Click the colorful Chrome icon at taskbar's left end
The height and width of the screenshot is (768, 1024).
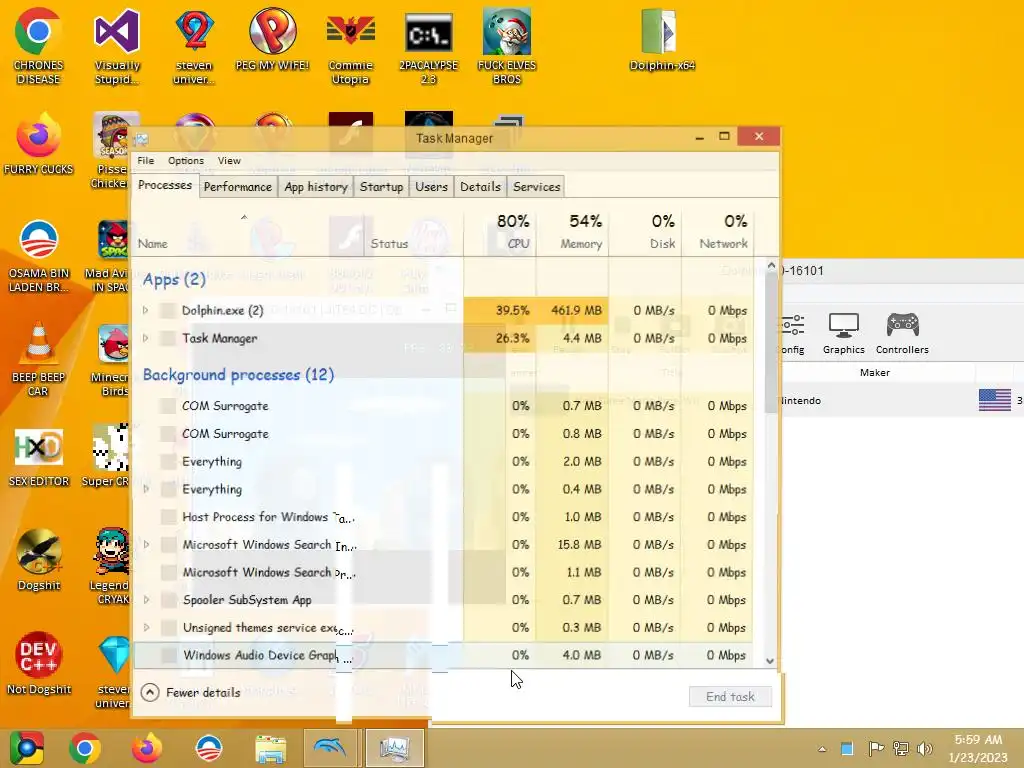click(x=26, y=748)
